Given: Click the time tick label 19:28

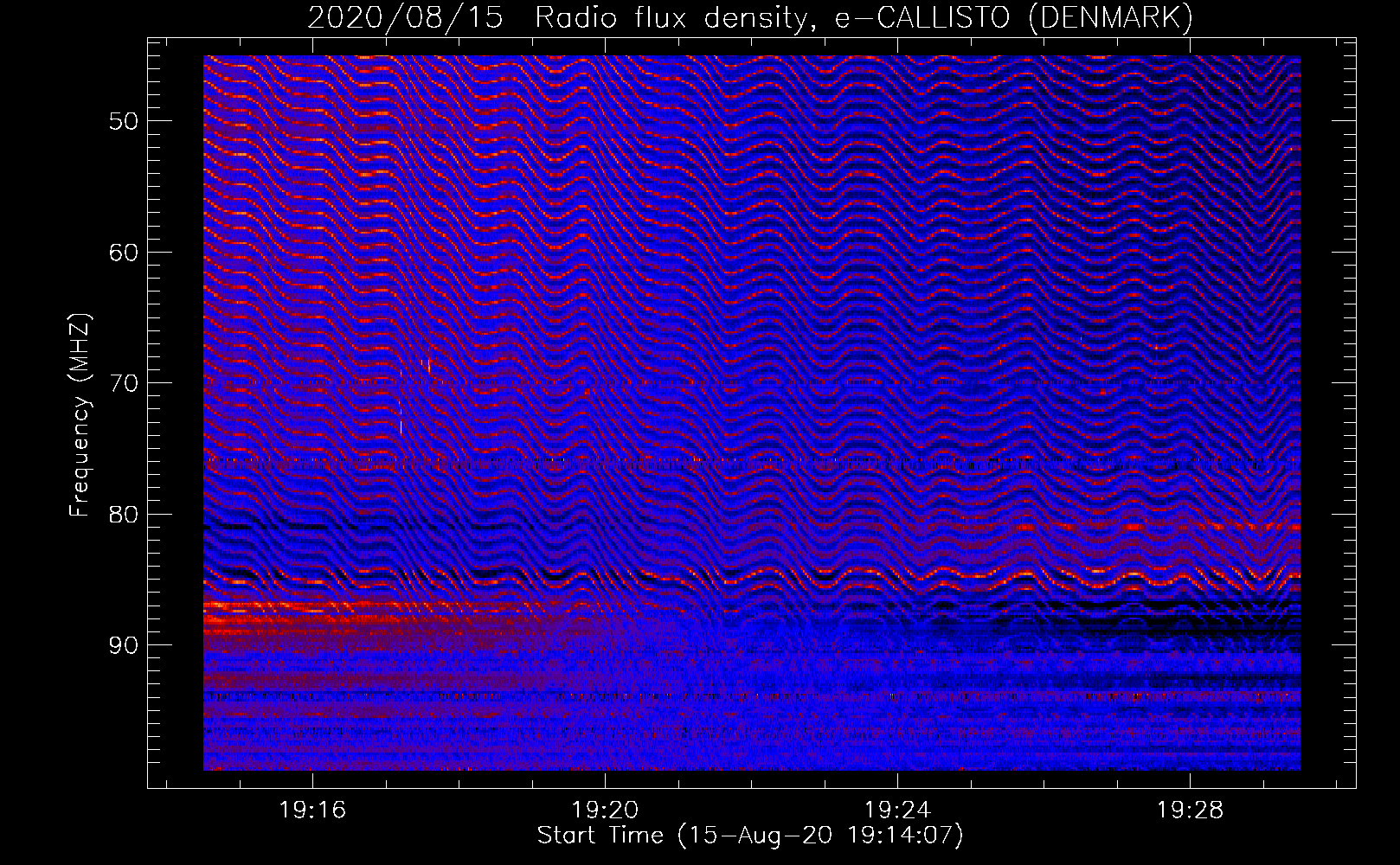Looking at the screenshot, I should 1190,810.
